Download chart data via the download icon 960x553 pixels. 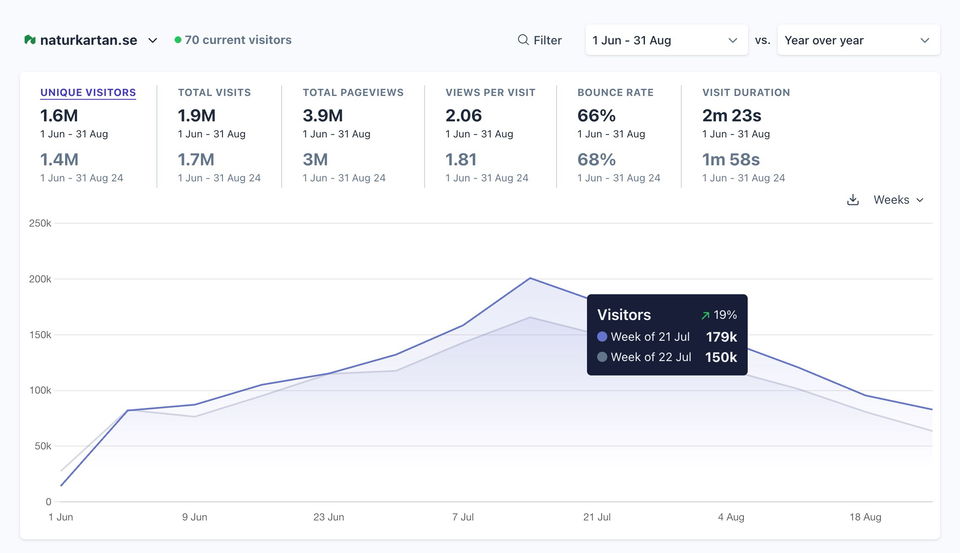tap(853, 200)
